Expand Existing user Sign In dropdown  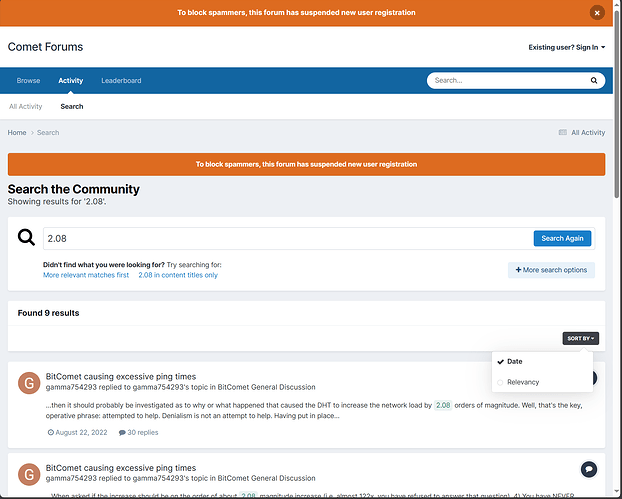click(x=567, y=47)
